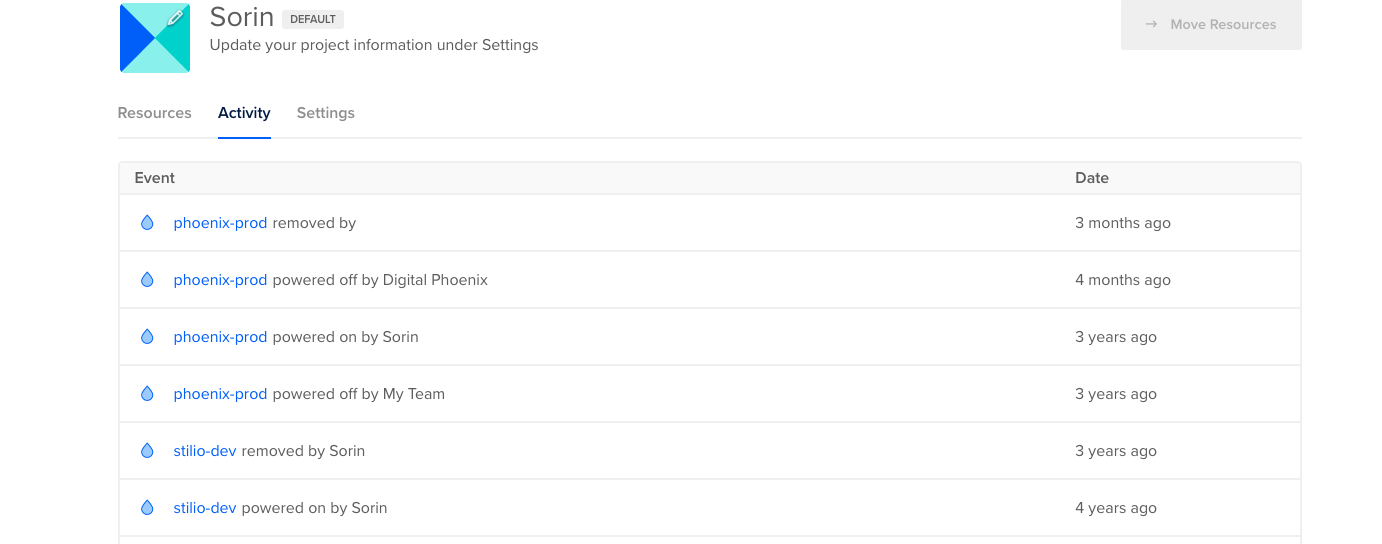Click droplet icon beside phoenix-prod removed event

click(x=147, y=223)
